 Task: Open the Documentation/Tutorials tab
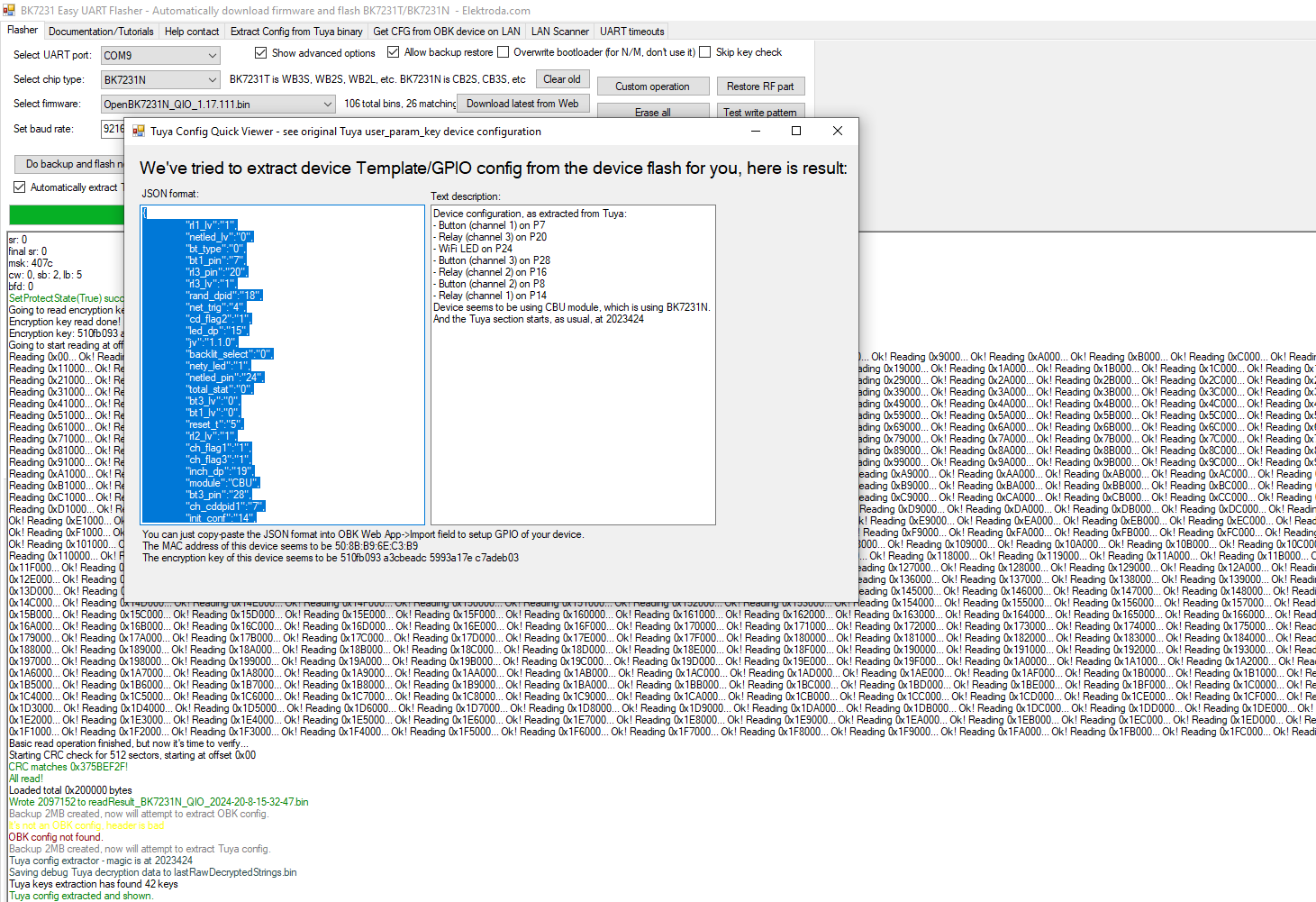click(x=101, y=31)
